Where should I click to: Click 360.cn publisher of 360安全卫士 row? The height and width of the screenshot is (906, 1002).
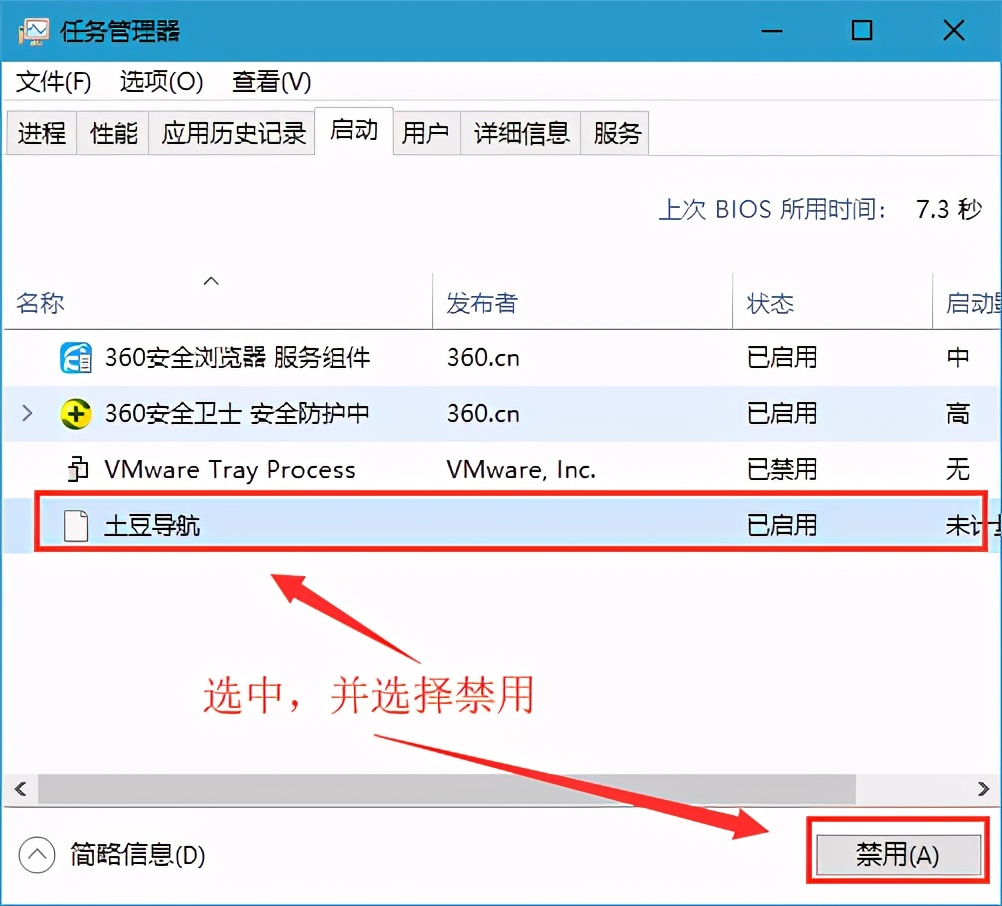tap(483, 414)
